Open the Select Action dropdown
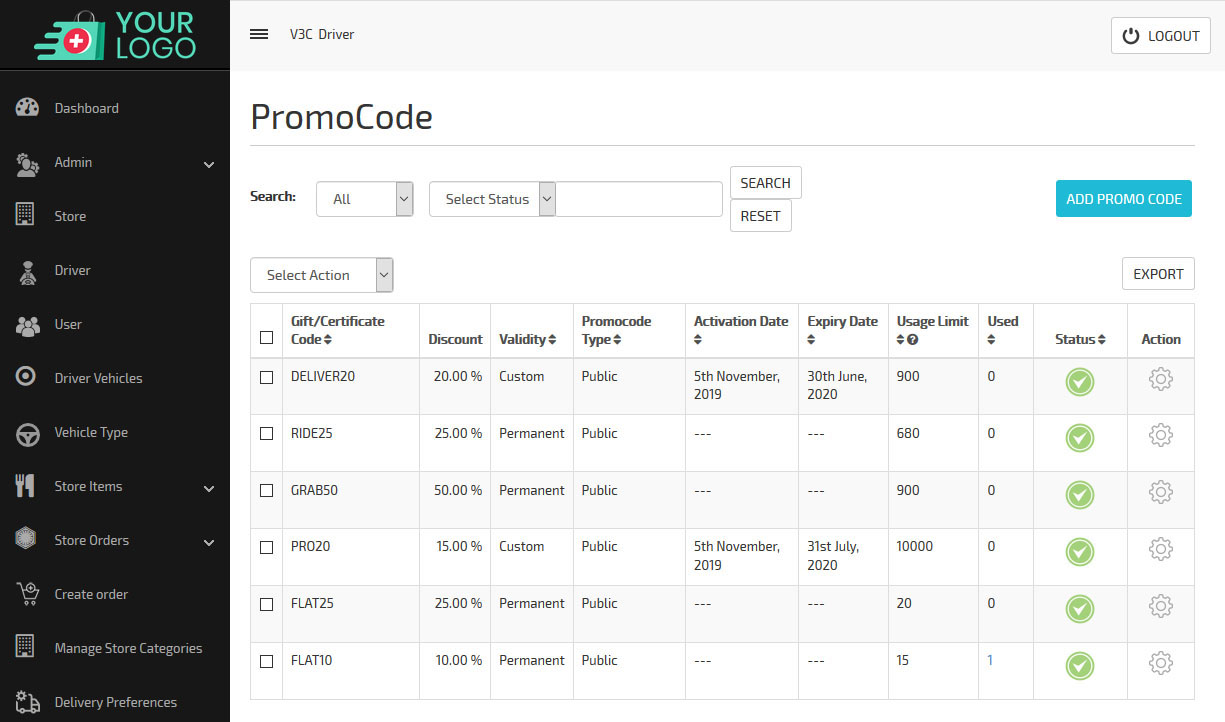The height and width of the screenshot is (722, 1225). tap(321, 275)
